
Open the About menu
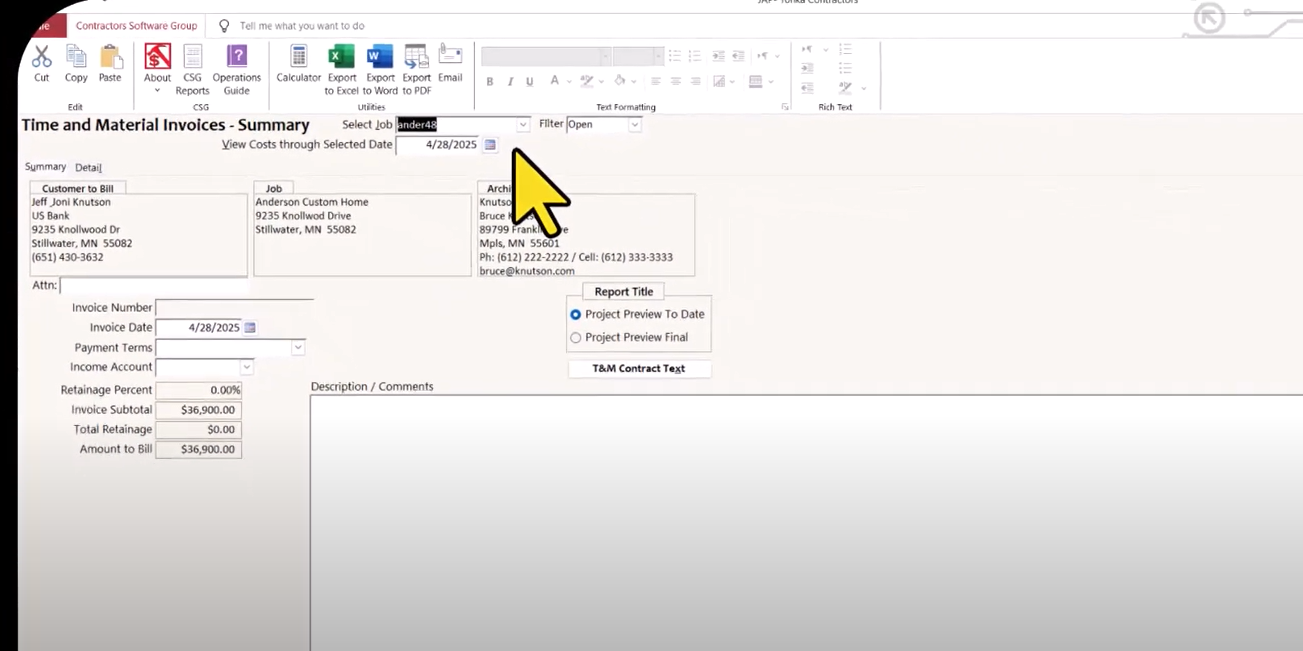click(157, 66)
